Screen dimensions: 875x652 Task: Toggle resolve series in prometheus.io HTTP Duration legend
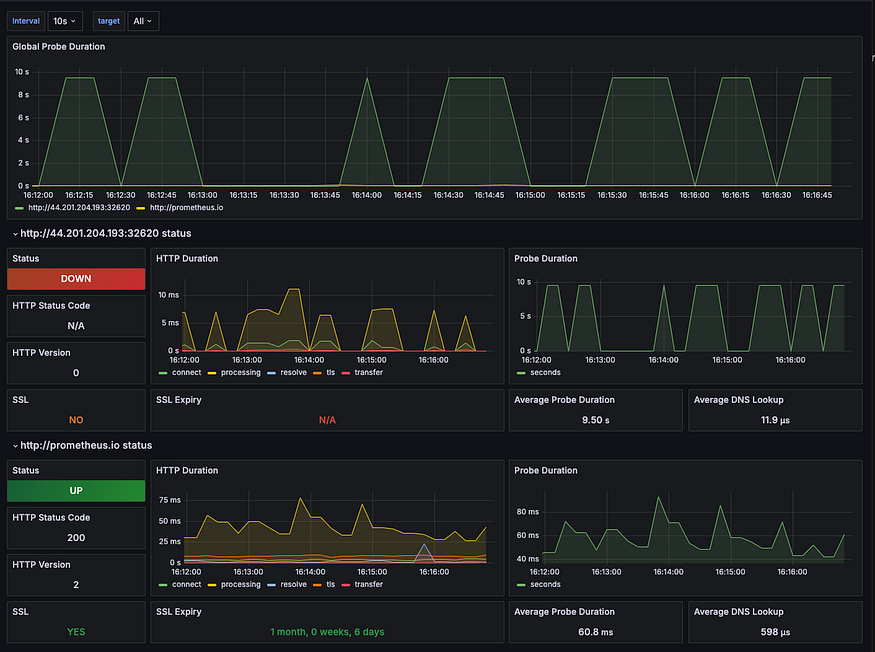(294, 584)
